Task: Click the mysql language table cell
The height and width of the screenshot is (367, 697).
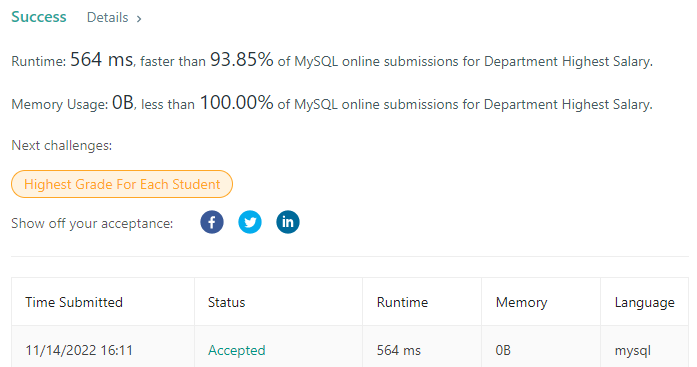Action: 633,351
